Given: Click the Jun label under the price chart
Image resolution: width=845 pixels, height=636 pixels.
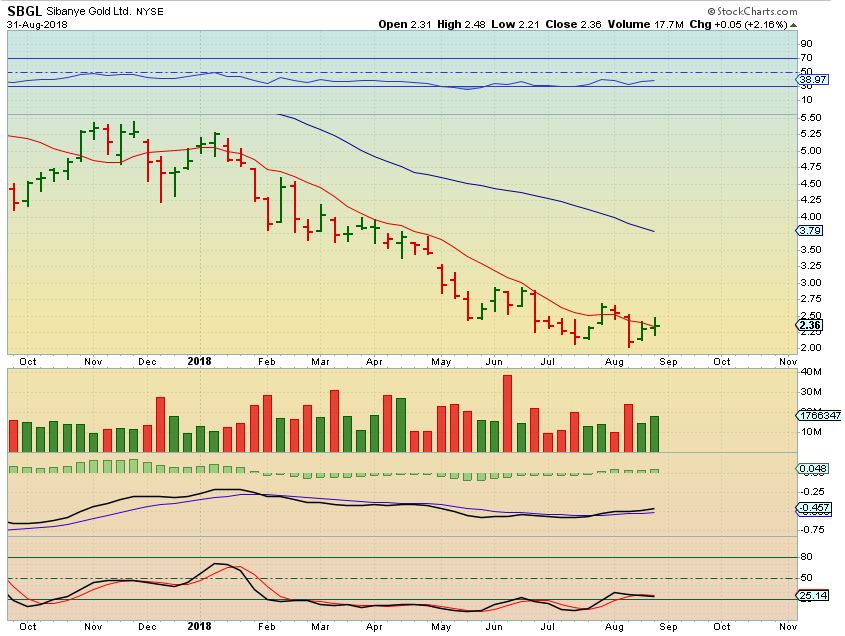Looking at the screenshot, I should (494, 361).
